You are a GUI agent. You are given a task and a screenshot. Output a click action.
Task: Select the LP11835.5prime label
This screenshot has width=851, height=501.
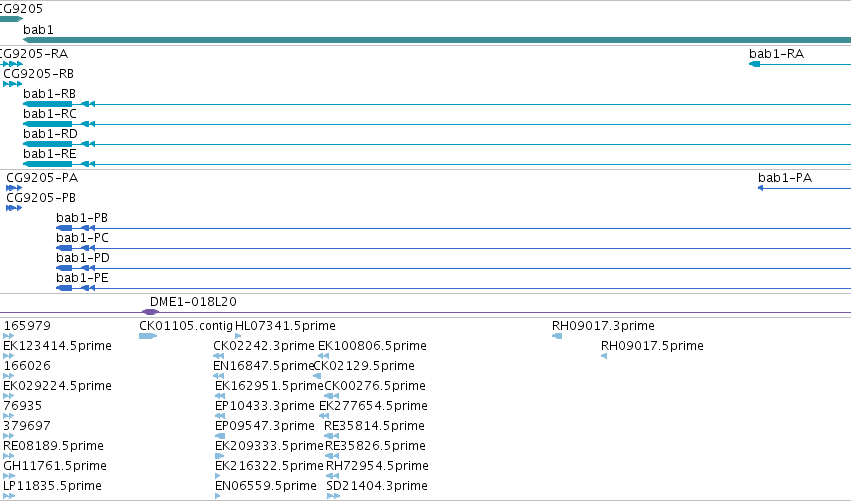tap(53, 487)
